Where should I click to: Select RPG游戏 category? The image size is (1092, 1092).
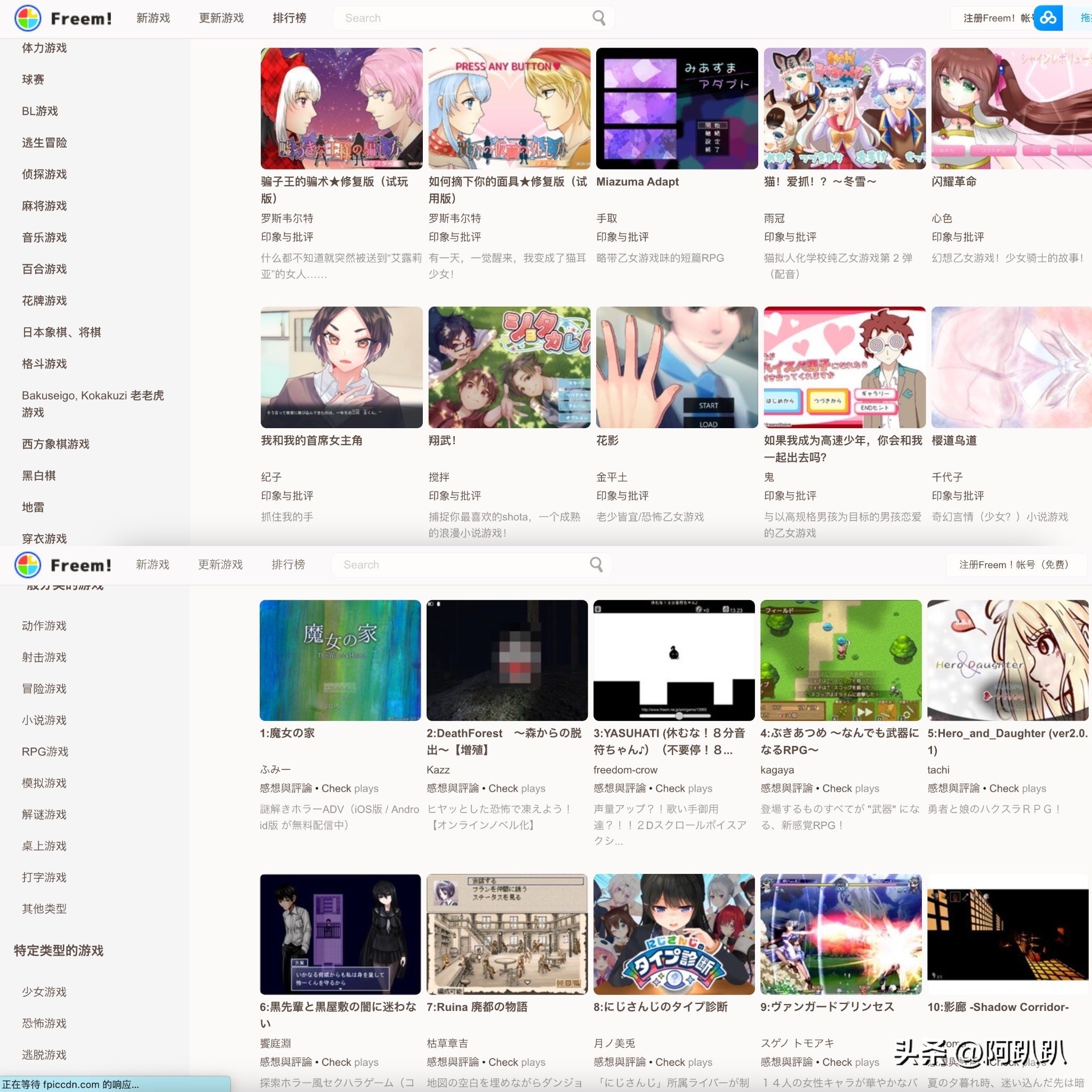[x=45, y=752]
